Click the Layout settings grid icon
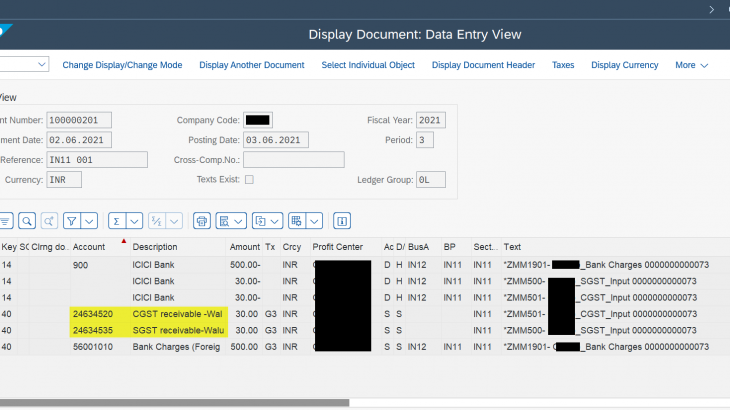The width and height of the screenshot is (730, 410). pyautogui.click(x=297, y=221)
